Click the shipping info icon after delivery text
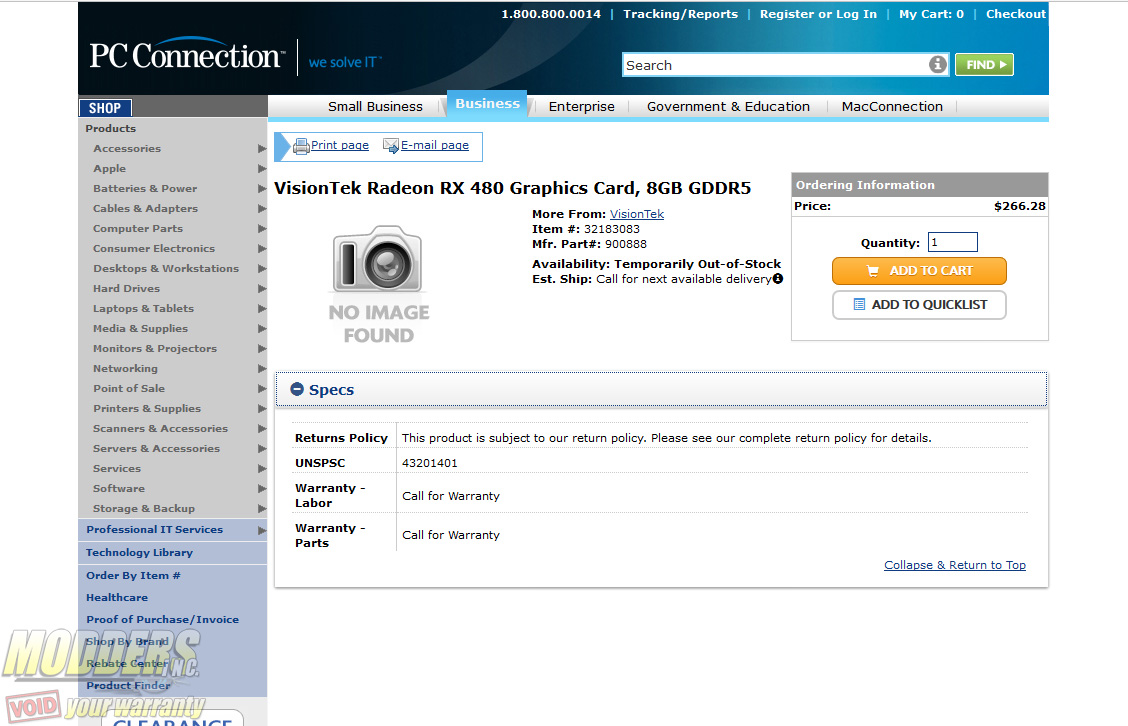Image resolution: width=1128 pixels, height=726 pixels. [778, 278]
